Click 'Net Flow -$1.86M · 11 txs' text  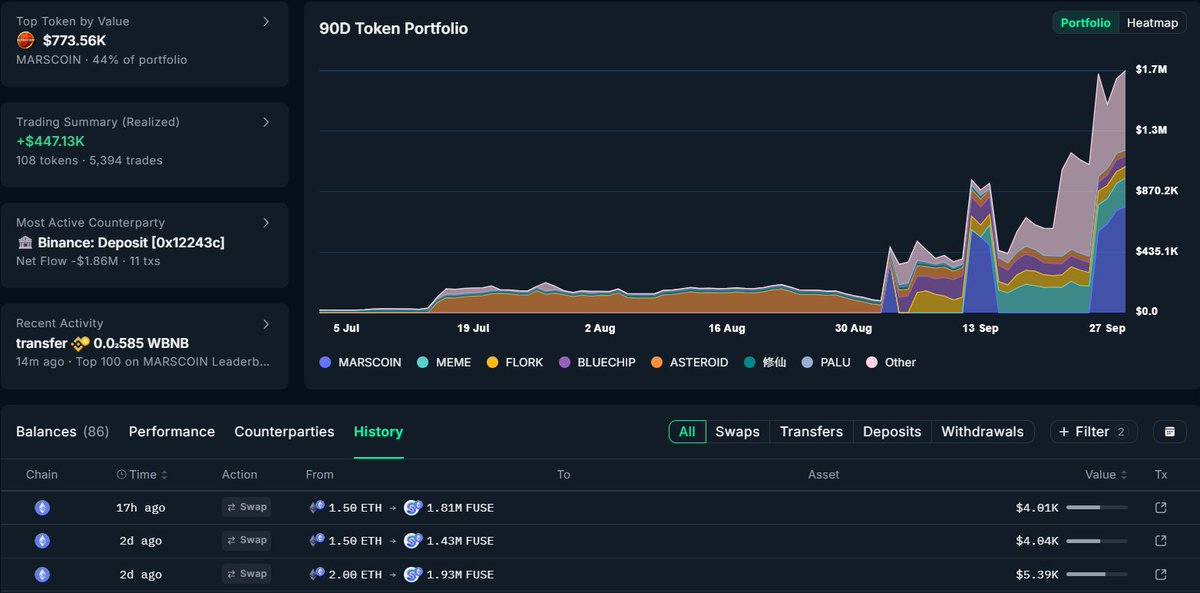(x=88, y=261)
